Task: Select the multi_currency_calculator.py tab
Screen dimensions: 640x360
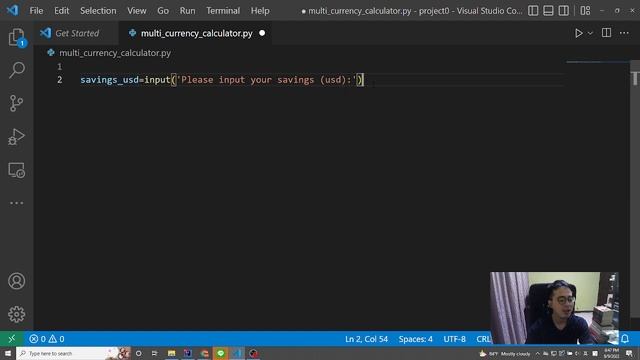Action: [196, 33]
